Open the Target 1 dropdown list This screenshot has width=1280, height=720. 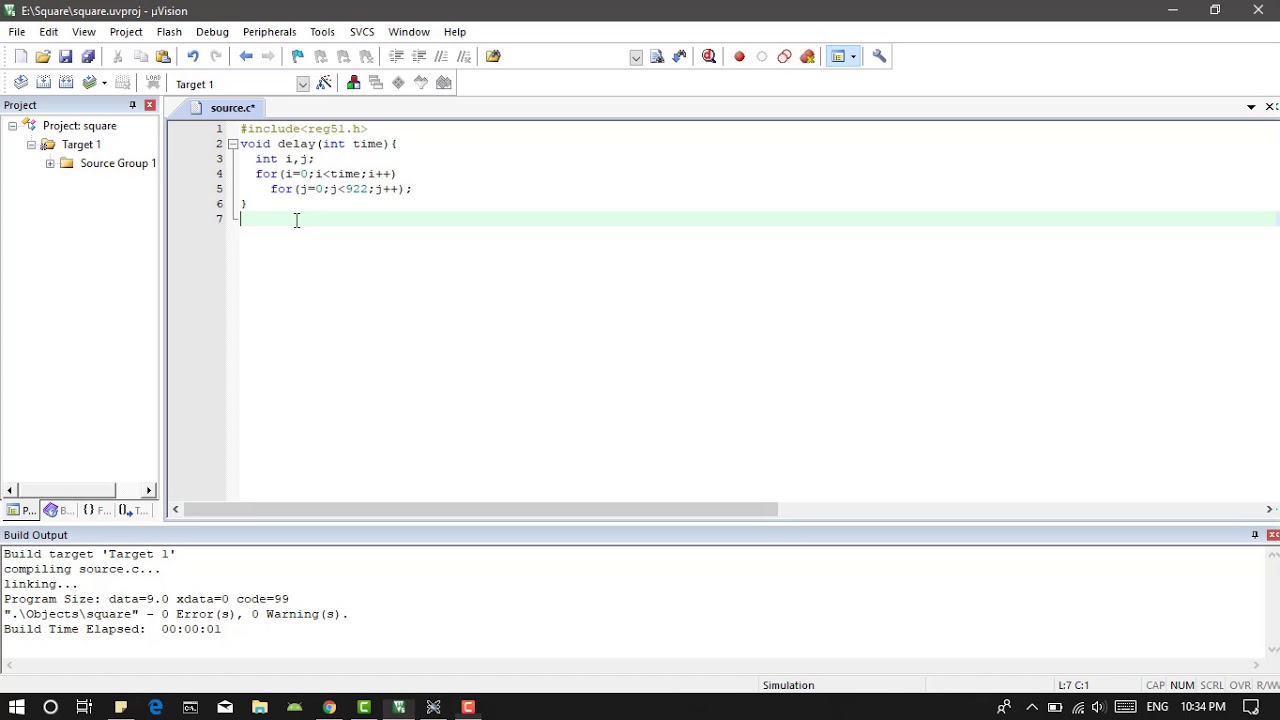pyautogui.click(x=302, y=84)
